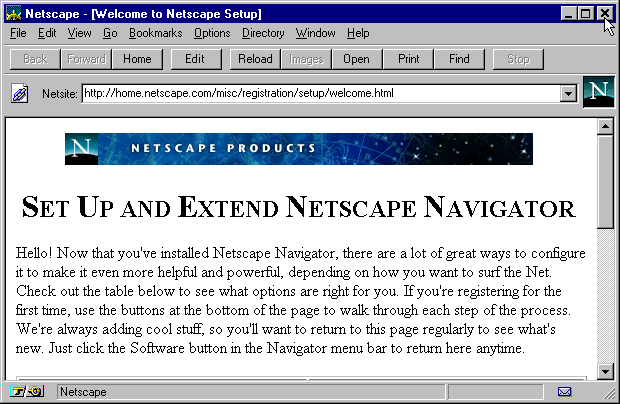Open the Options menu
This screenshot has height=404, width=620.
[212, 33]
